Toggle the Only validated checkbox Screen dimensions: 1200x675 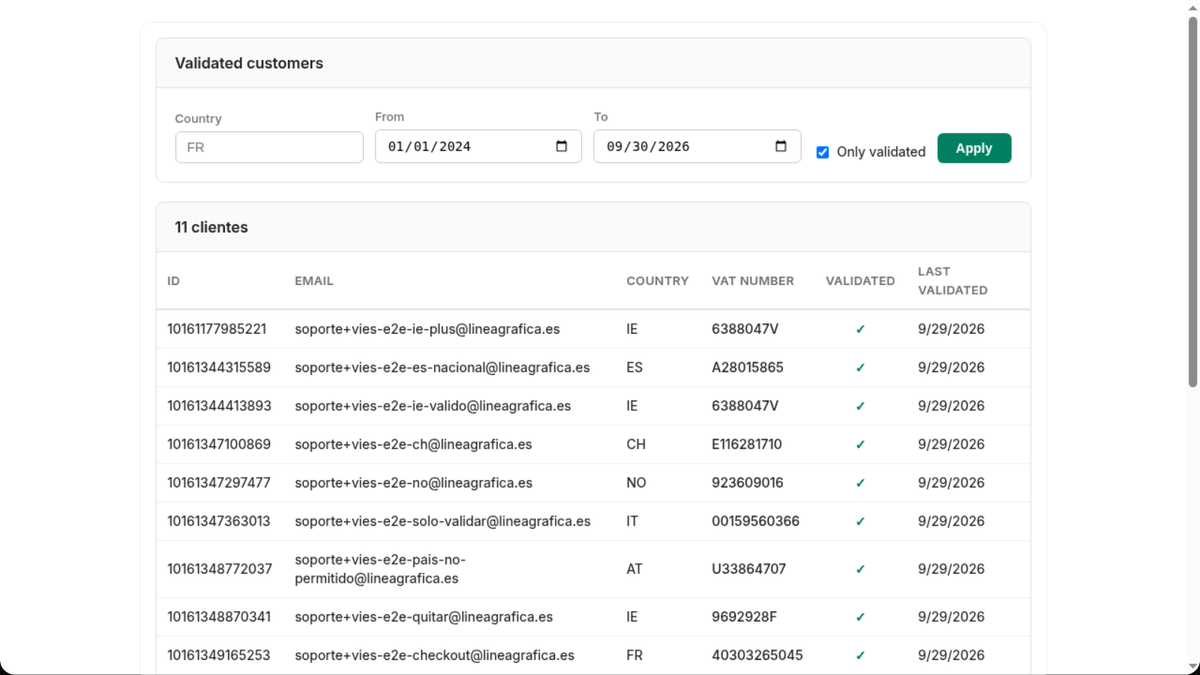click(823, 152)
